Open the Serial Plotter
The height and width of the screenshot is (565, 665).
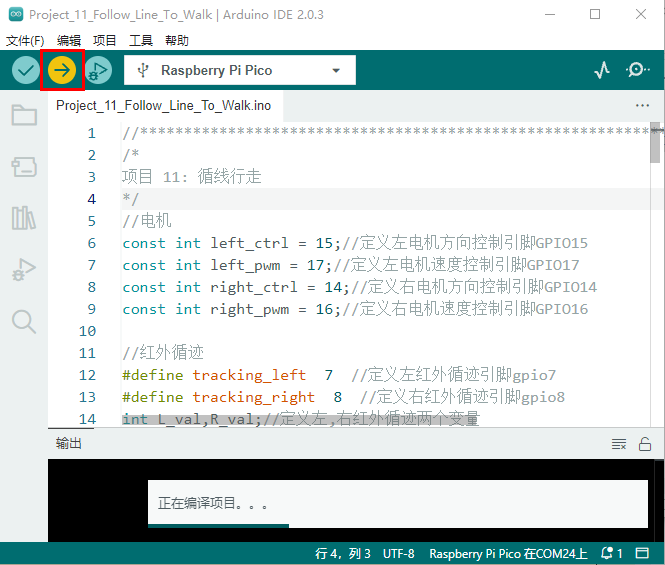[602, 70]
